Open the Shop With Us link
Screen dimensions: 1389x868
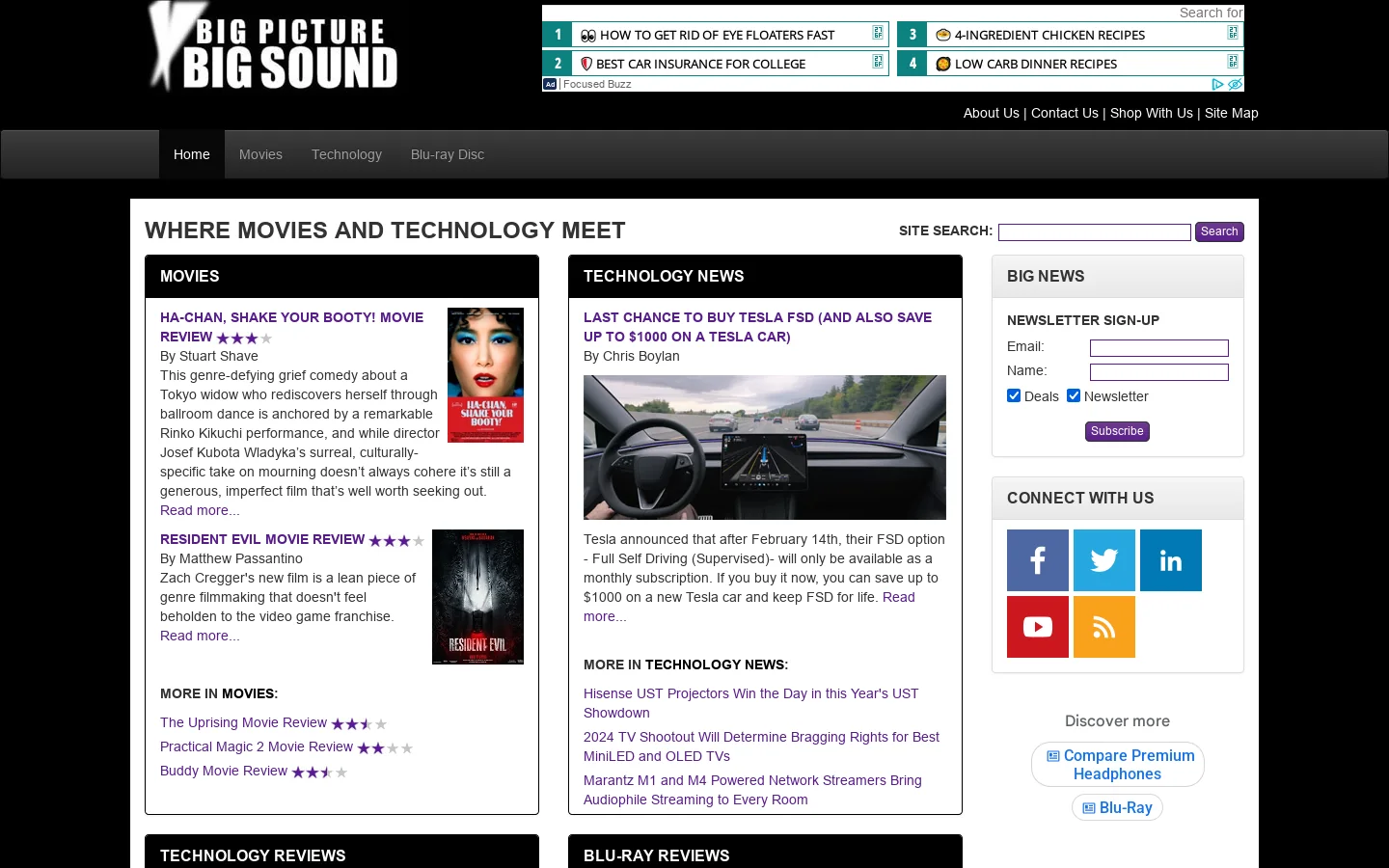1152,113
